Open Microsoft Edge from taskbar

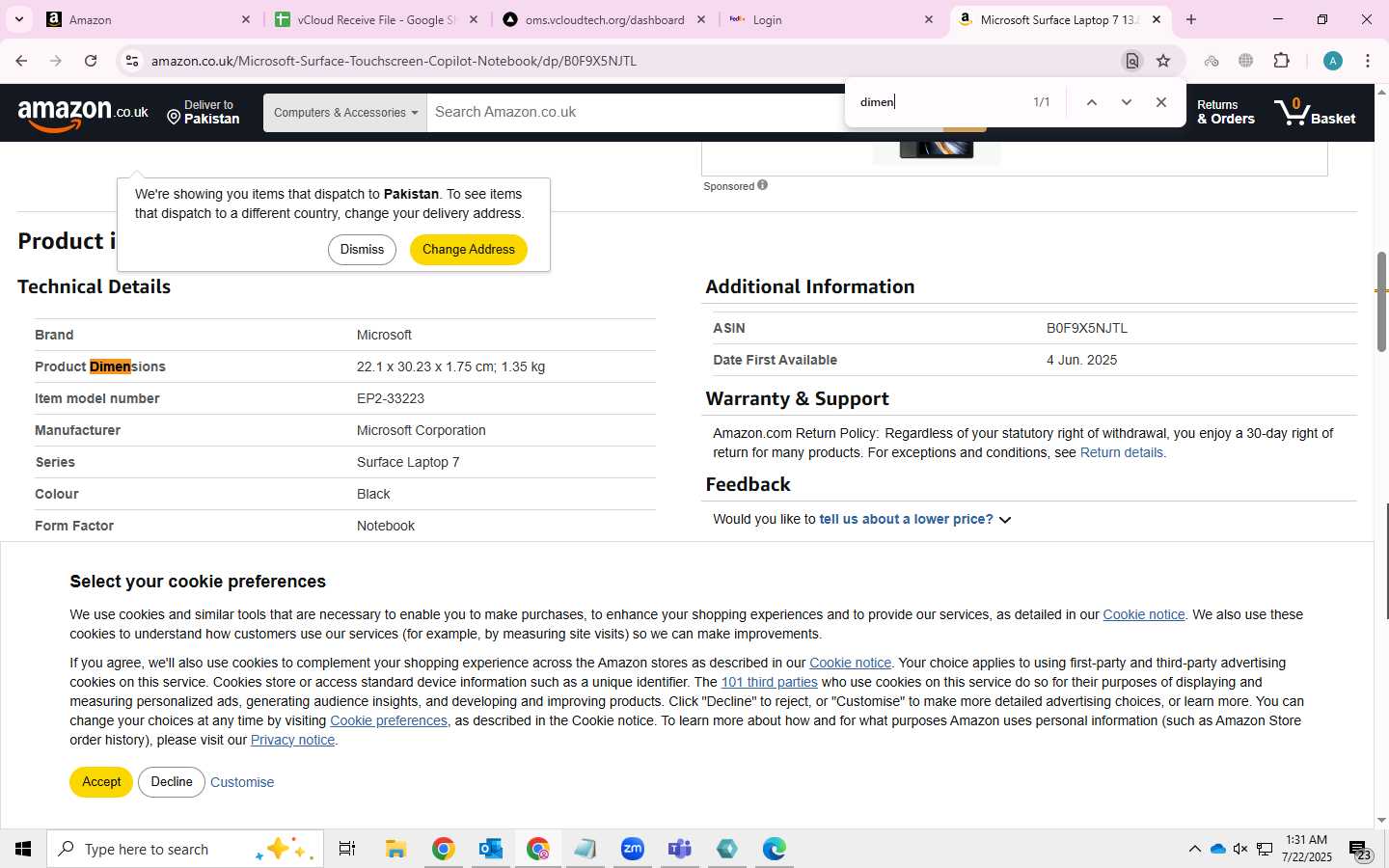pyautogui.click(x=775, y=849)
